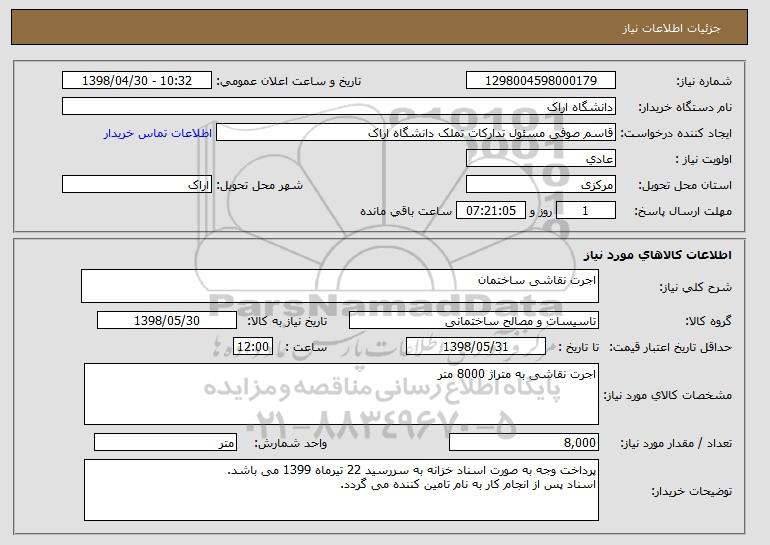Viewport: 770px width, 545px height.
Task: Click the label اولویت نیاز
Action: coord(704,160)
